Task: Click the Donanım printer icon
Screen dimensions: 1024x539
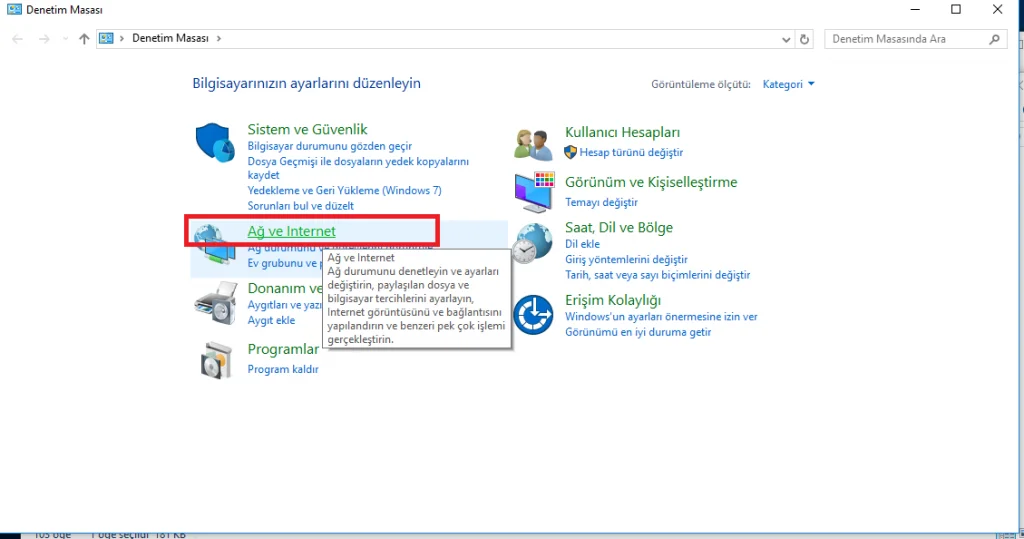Action: point(214,303)
